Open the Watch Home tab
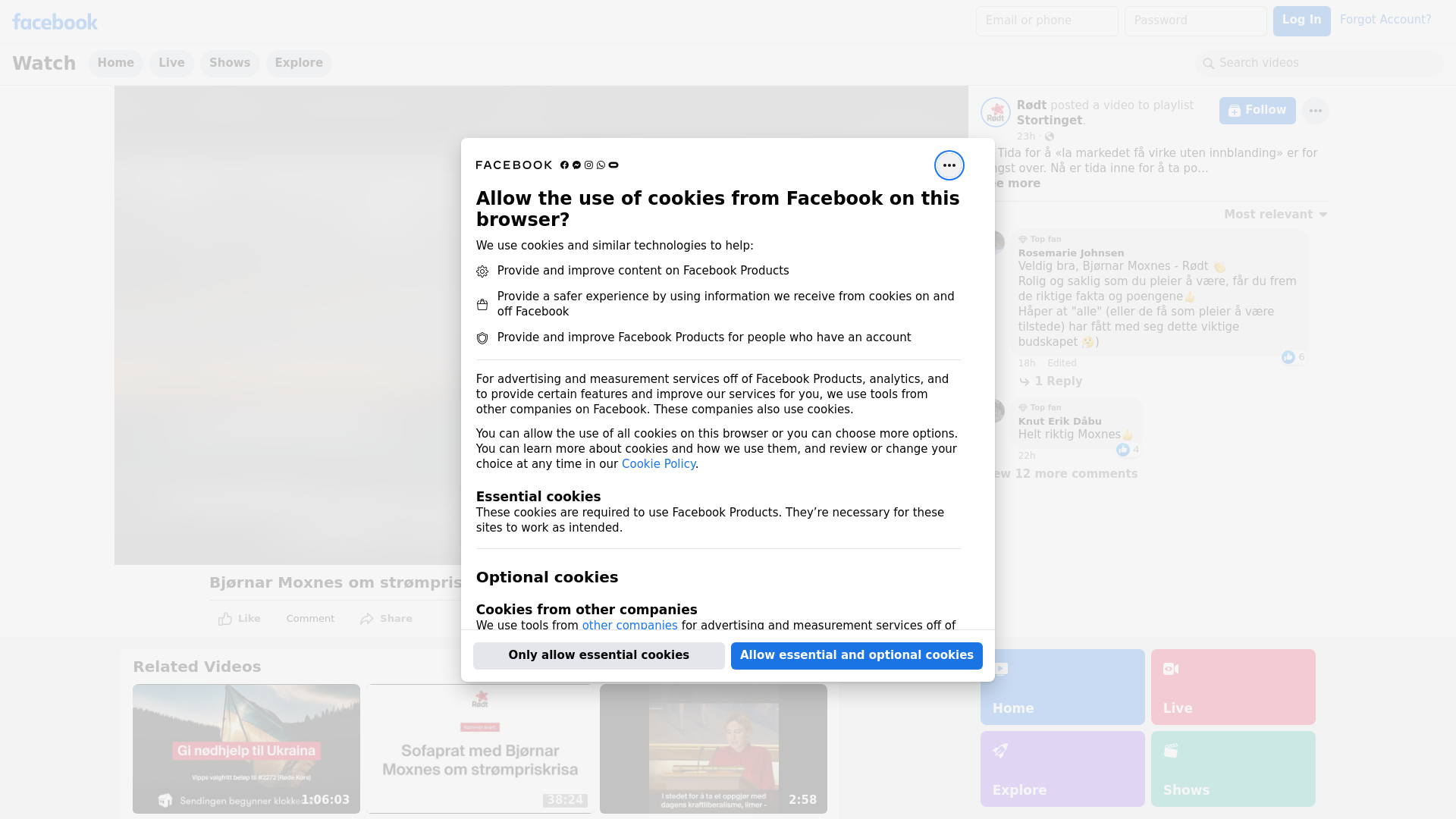 coord(115,64)
